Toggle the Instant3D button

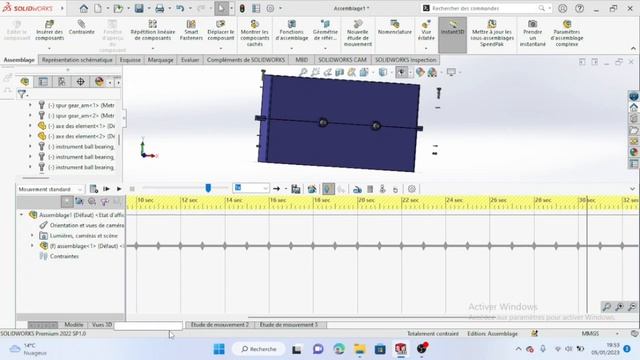453,36
